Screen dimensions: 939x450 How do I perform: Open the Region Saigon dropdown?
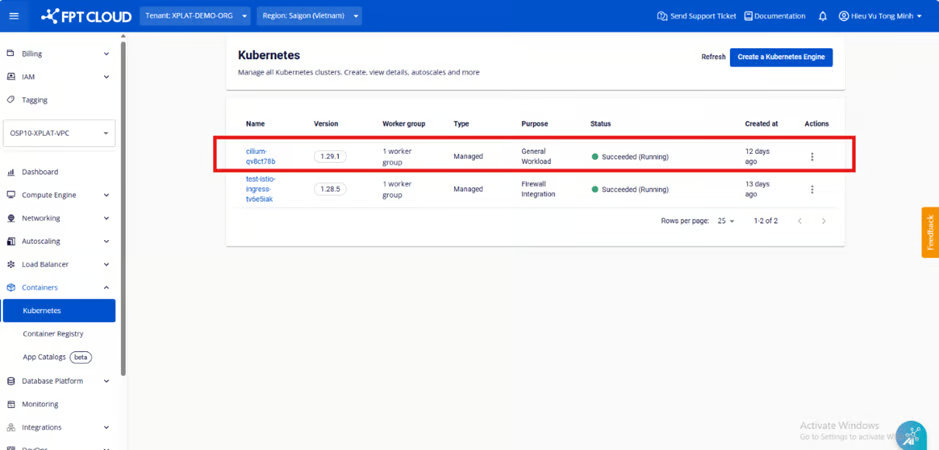pyautogui.click(x=309, y=16)
